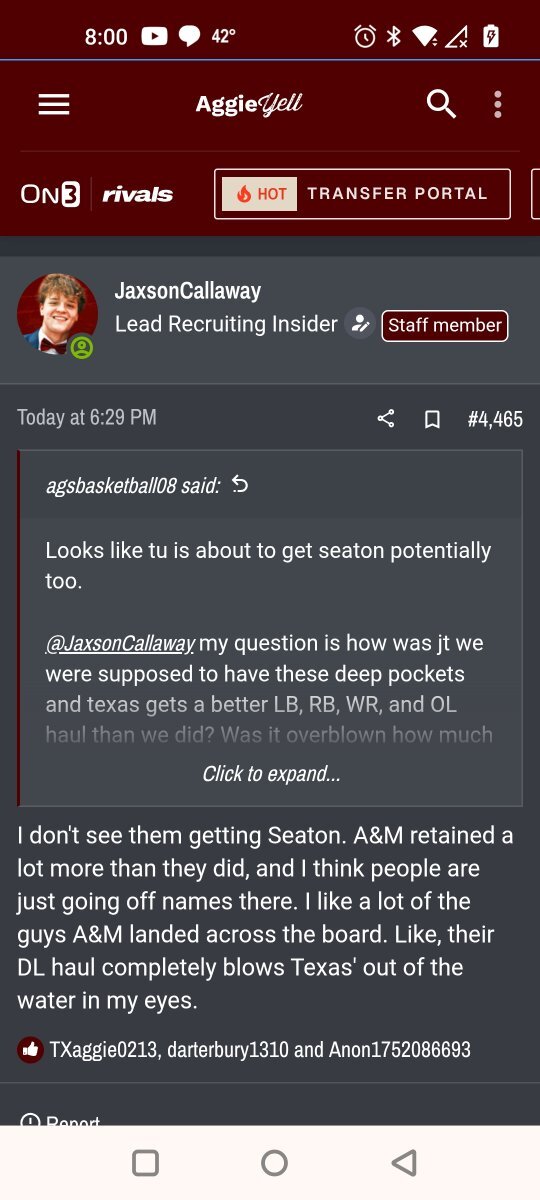540x1200 pixels.
Task: Tap the staff pencil badge icon
Action: pyautogui.click(x=359, y=324)
